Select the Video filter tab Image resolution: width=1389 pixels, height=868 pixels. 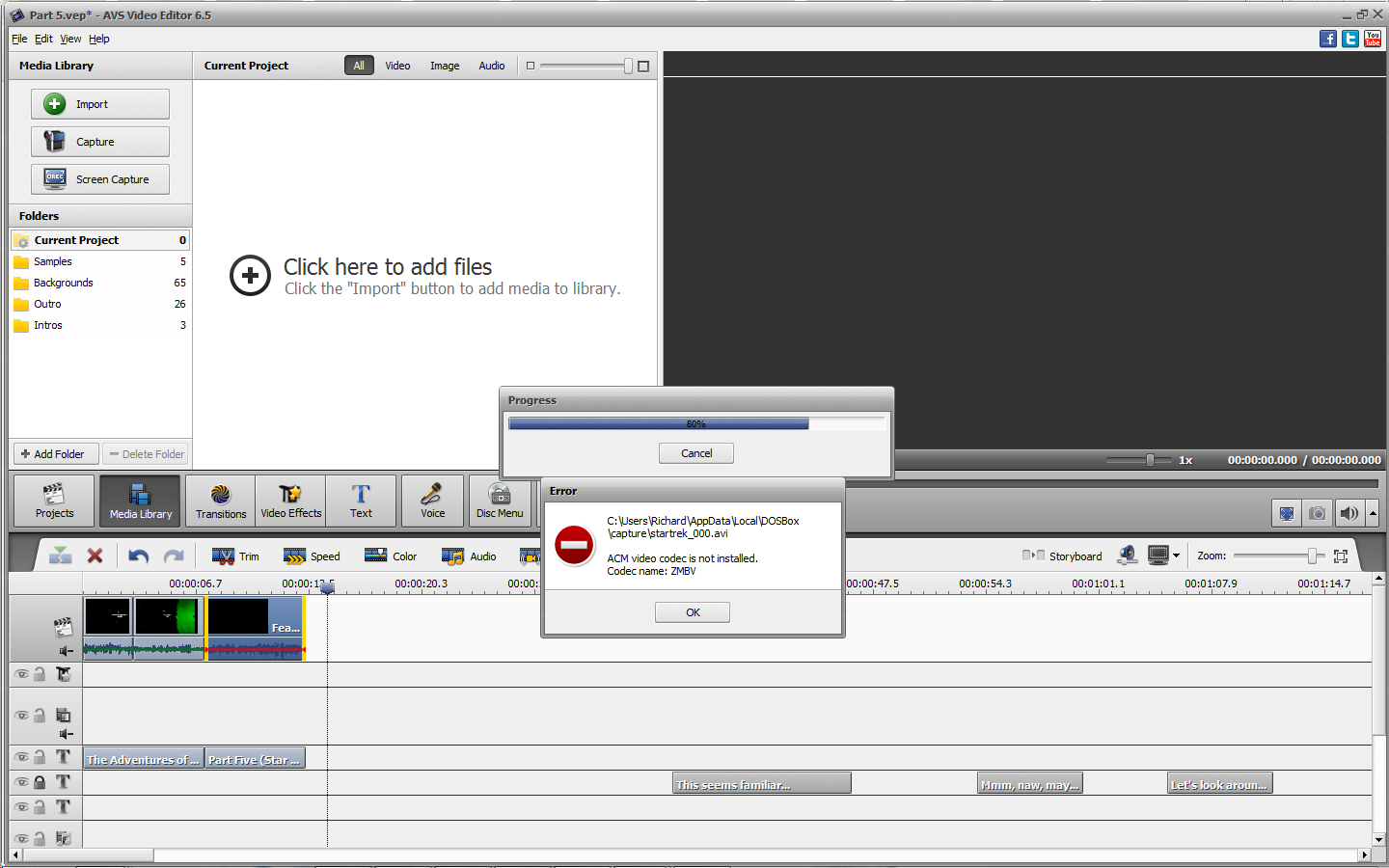(x=397, y=66)
